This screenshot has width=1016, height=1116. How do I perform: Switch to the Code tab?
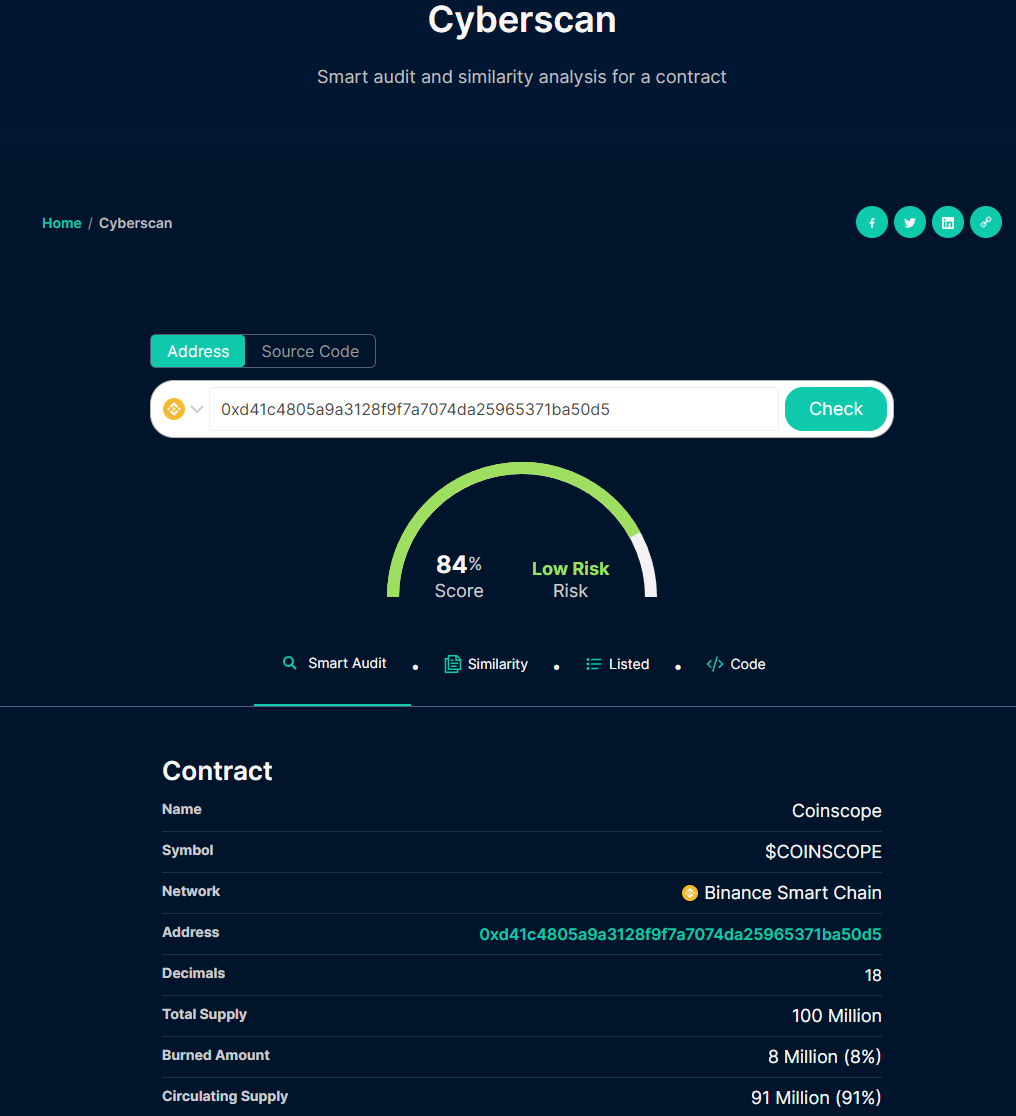click(x=747, y=664)
